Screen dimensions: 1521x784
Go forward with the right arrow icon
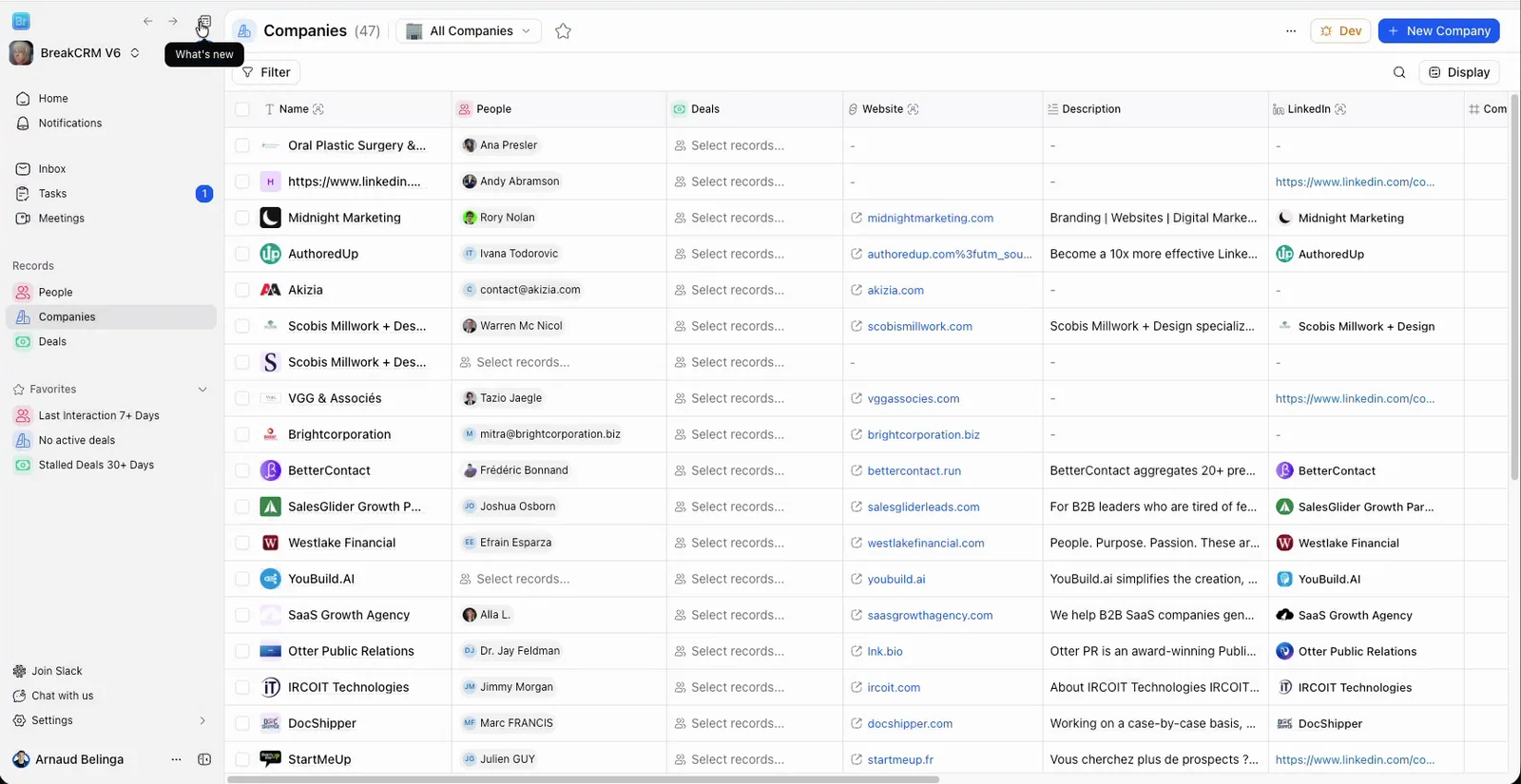tap(173, 21)
